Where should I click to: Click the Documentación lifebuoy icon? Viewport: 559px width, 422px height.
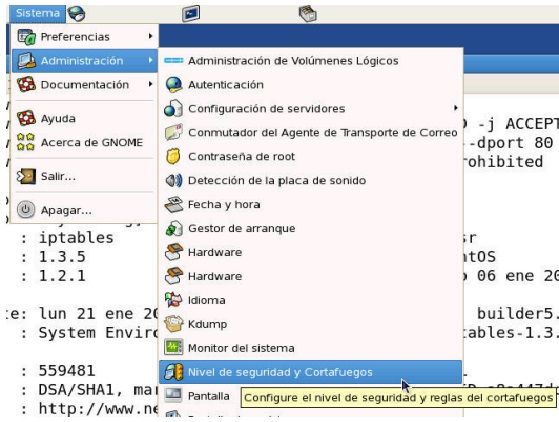tap(27, 84)
